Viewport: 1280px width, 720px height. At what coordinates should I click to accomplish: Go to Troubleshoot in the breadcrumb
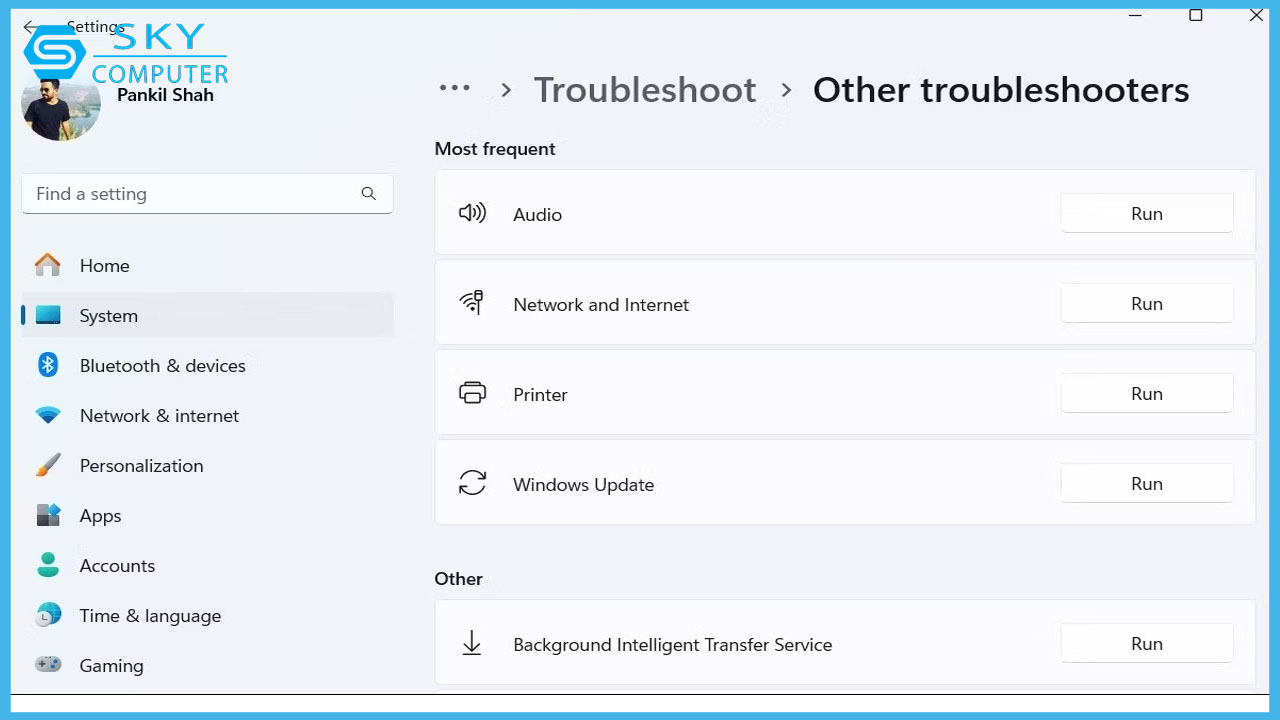[x=645, y=90]
